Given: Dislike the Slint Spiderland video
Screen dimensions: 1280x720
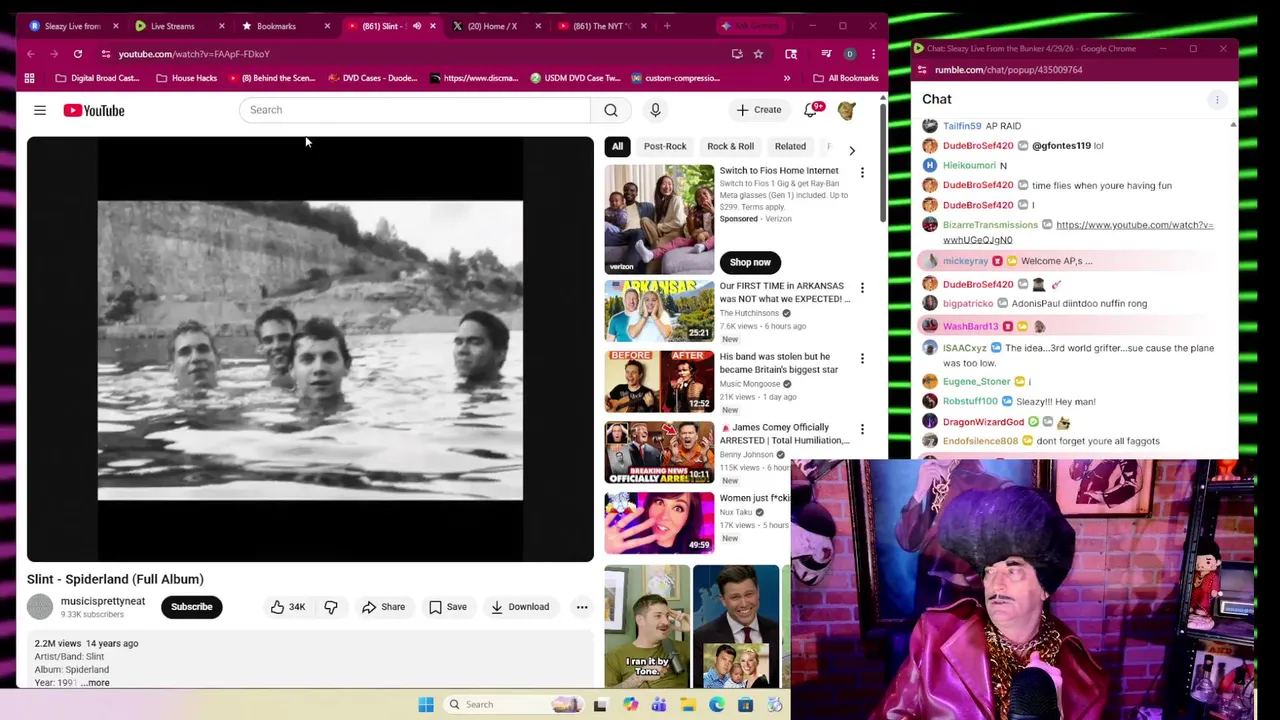Looking at the screenshot, I should (x=331, y=607).
